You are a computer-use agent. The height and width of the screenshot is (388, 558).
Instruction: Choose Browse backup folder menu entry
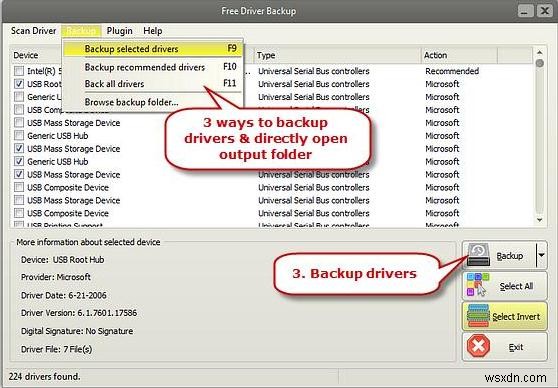[153, 102]
